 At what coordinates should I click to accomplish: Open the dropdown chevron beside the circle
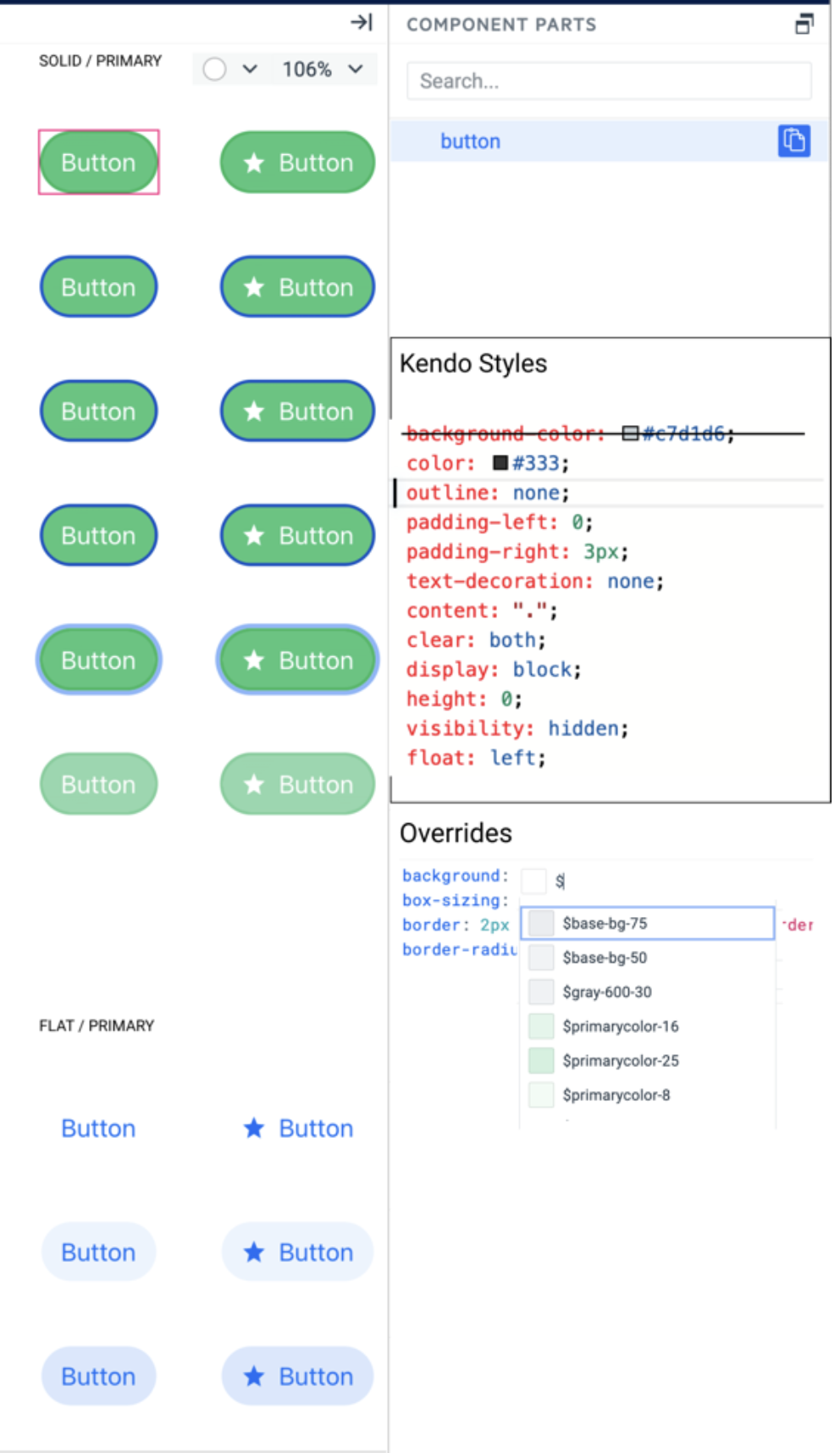pyautogui.click(x=250, y=69)
